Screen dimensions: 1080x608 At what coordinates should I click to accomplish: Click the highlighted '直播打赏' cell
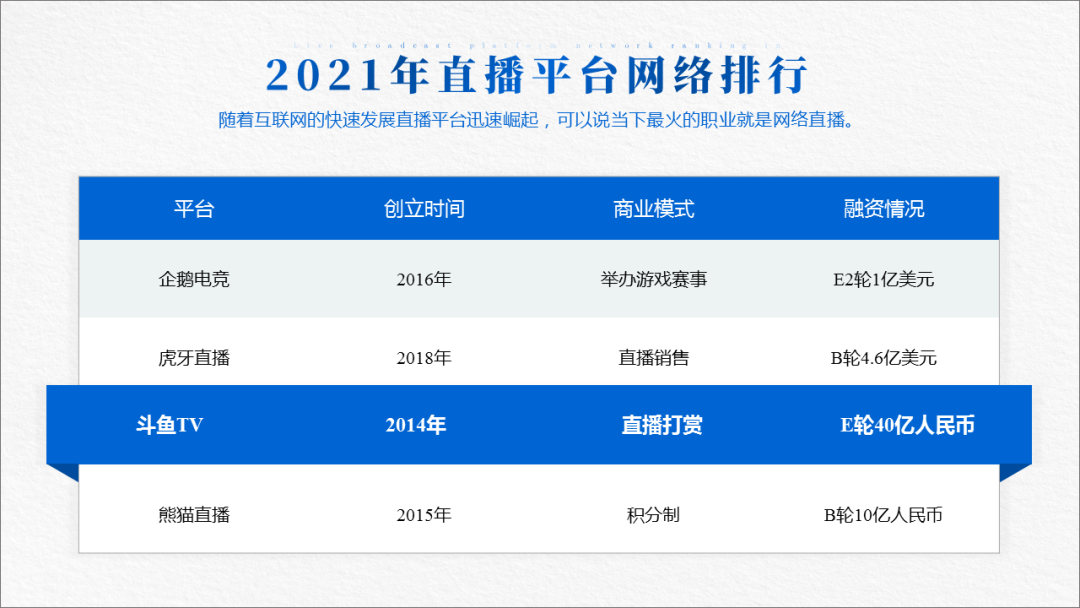(x=662, y=425)
